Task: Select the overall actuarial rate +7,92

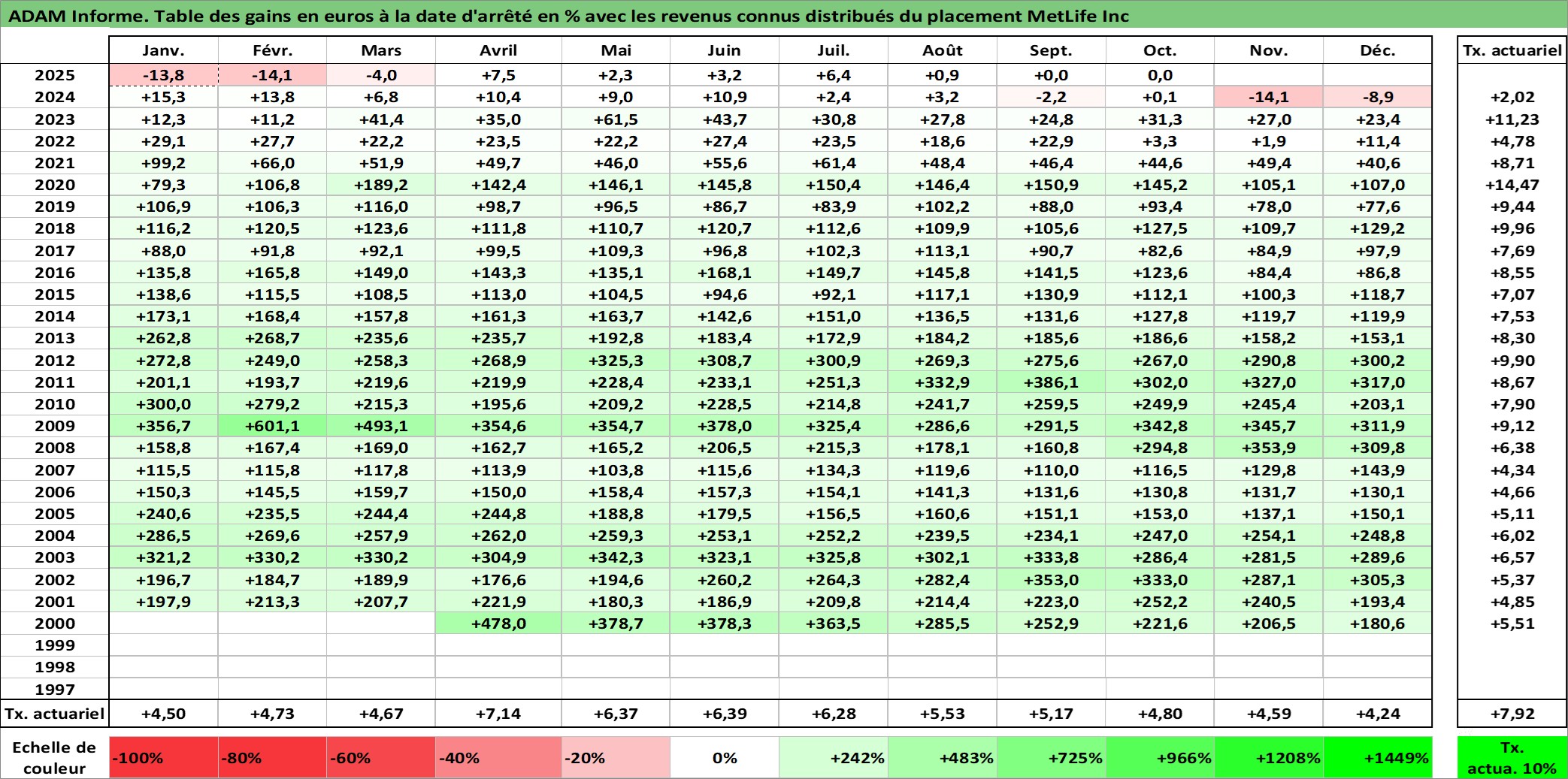Action: tap(1512, 714)
